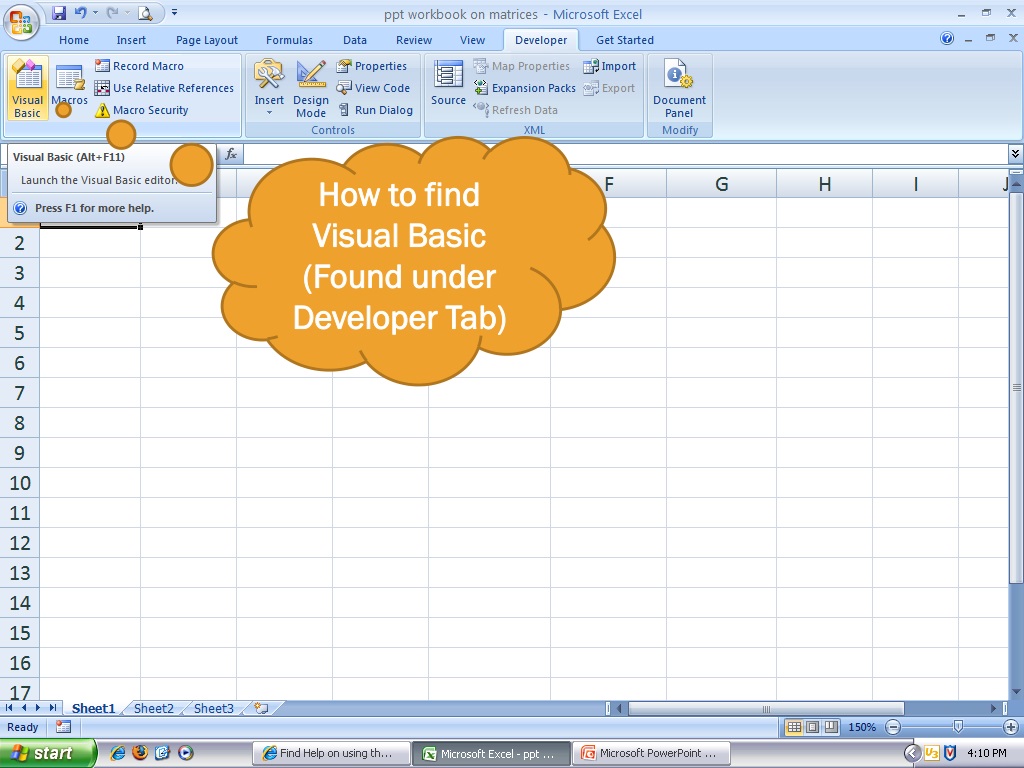Open Expansion Packs

pyautogui.click(x=524, y=88)
